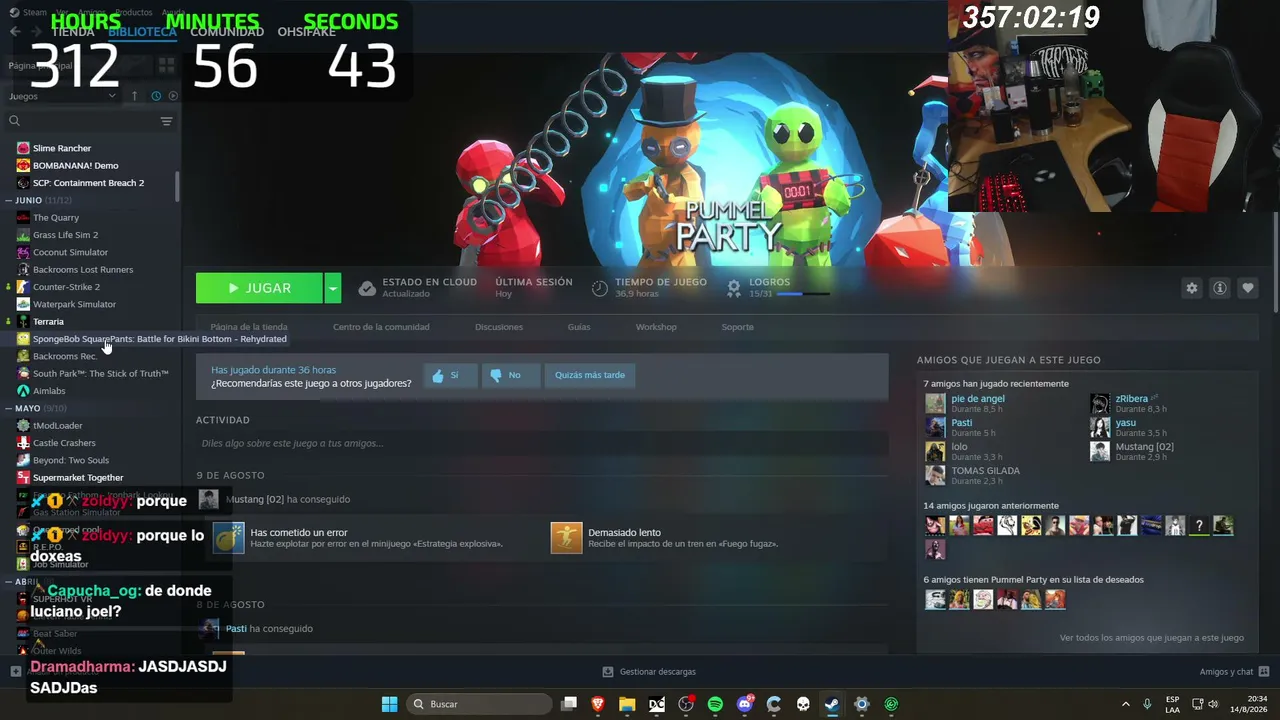The image size is (1280, 720).
Task: View 'Has cometido un error' achievement icon
Action: tap(228, 538)
